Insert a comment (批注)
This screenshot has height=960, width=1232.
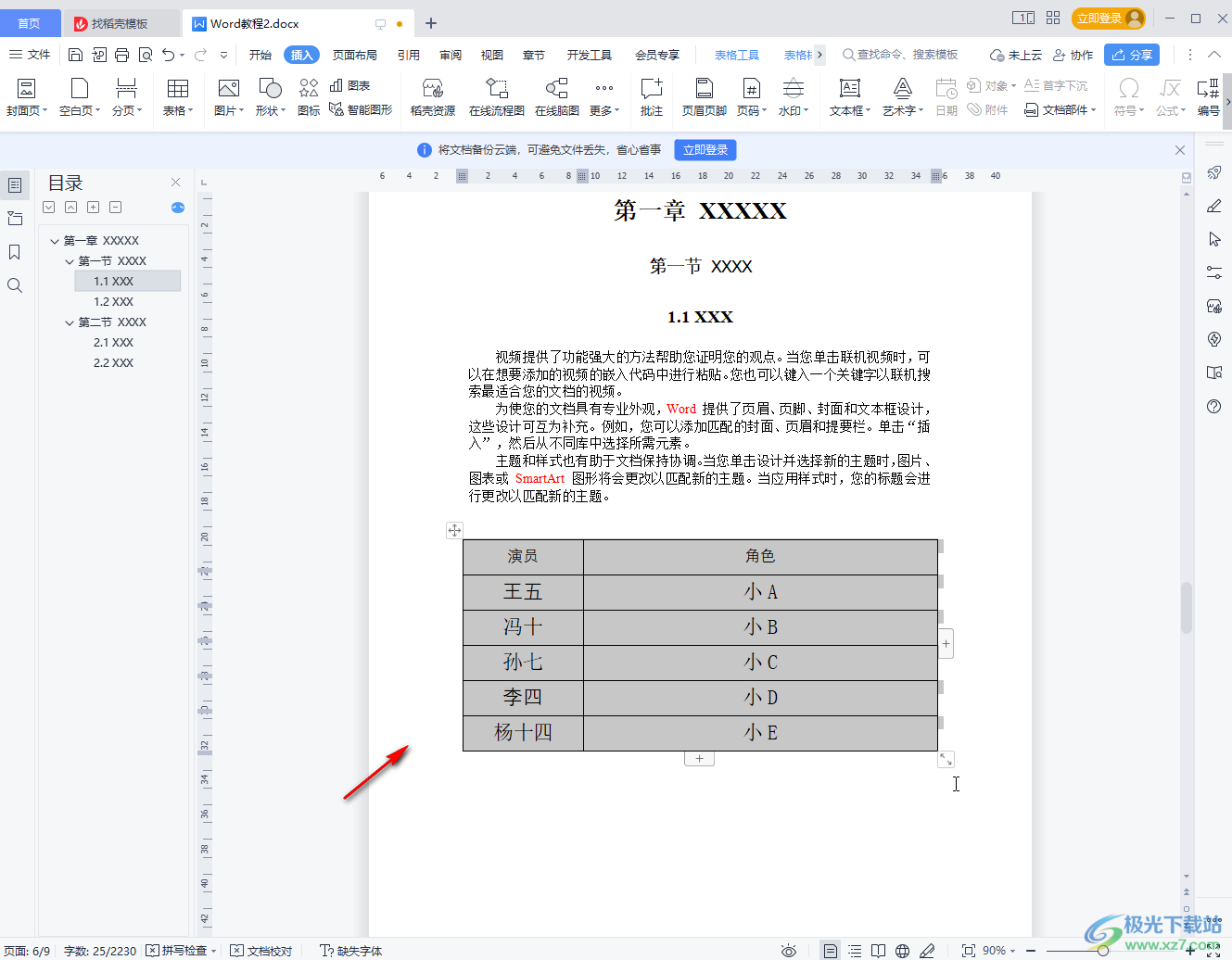[x=652, y=97]
